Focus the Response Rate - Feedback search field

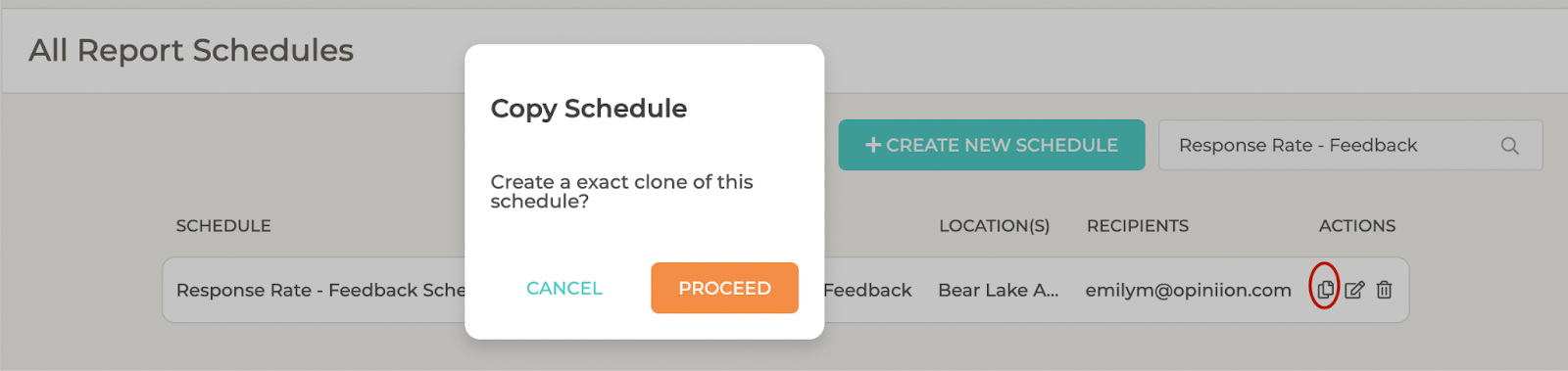point(1350,145)
